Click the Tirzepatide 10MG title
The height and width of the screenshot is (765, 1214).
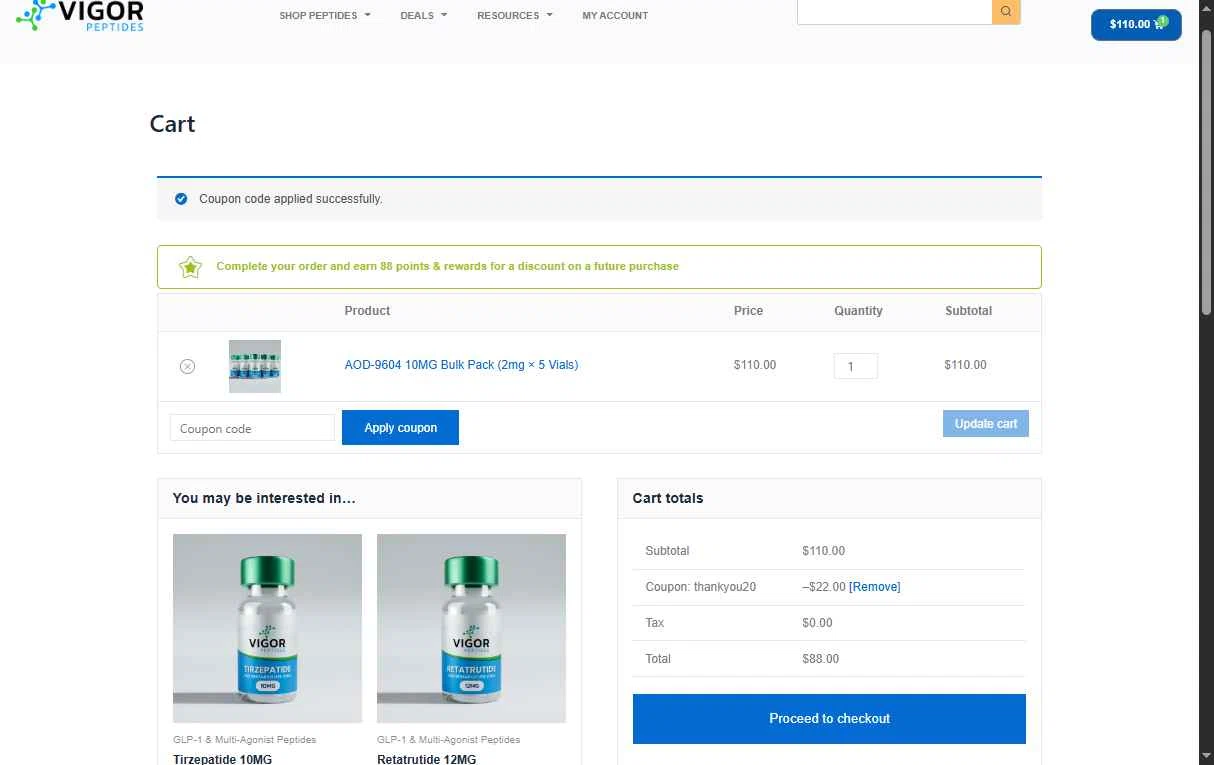(222, 759)
